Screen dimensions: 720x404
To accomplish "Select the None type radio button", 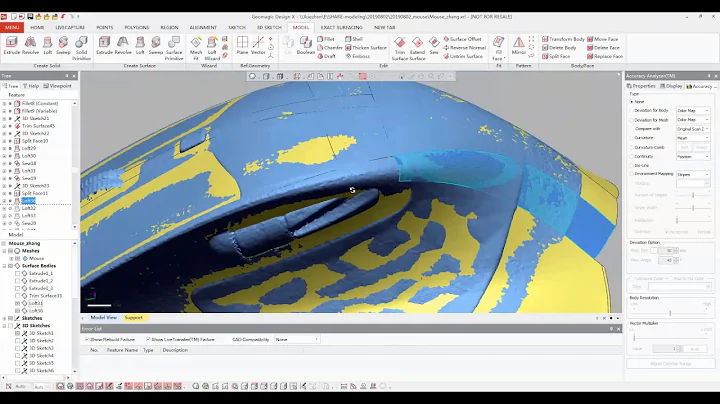I will point(632,101).
